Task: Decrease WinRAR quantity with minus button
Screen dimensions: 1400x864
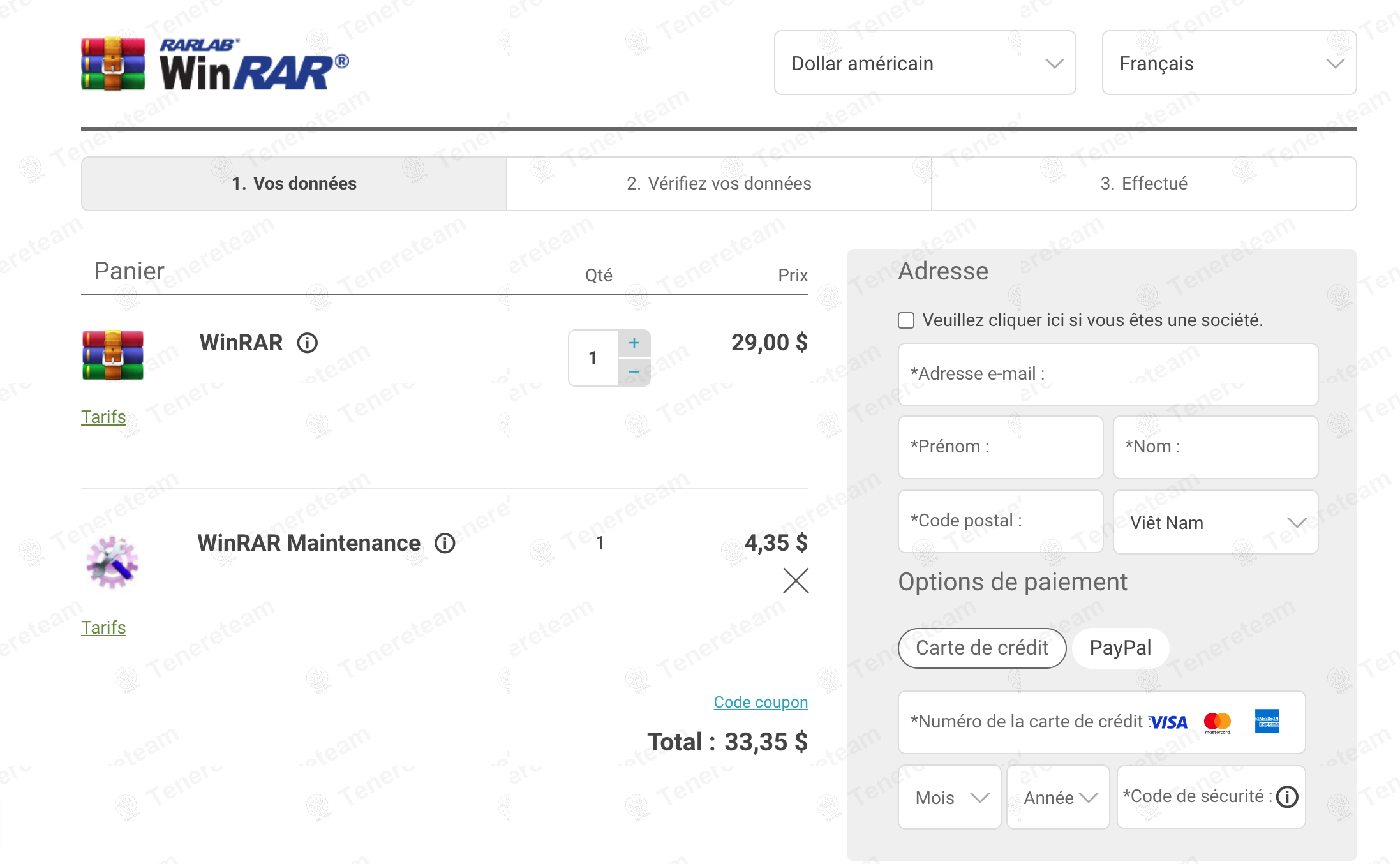Action: coord(634,372)
